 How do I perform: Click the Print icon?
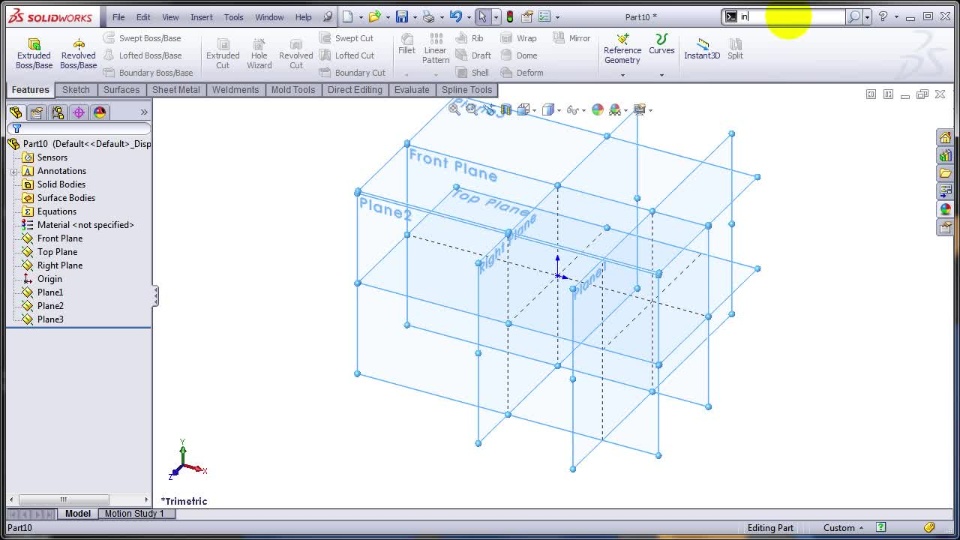pos(429,17)
